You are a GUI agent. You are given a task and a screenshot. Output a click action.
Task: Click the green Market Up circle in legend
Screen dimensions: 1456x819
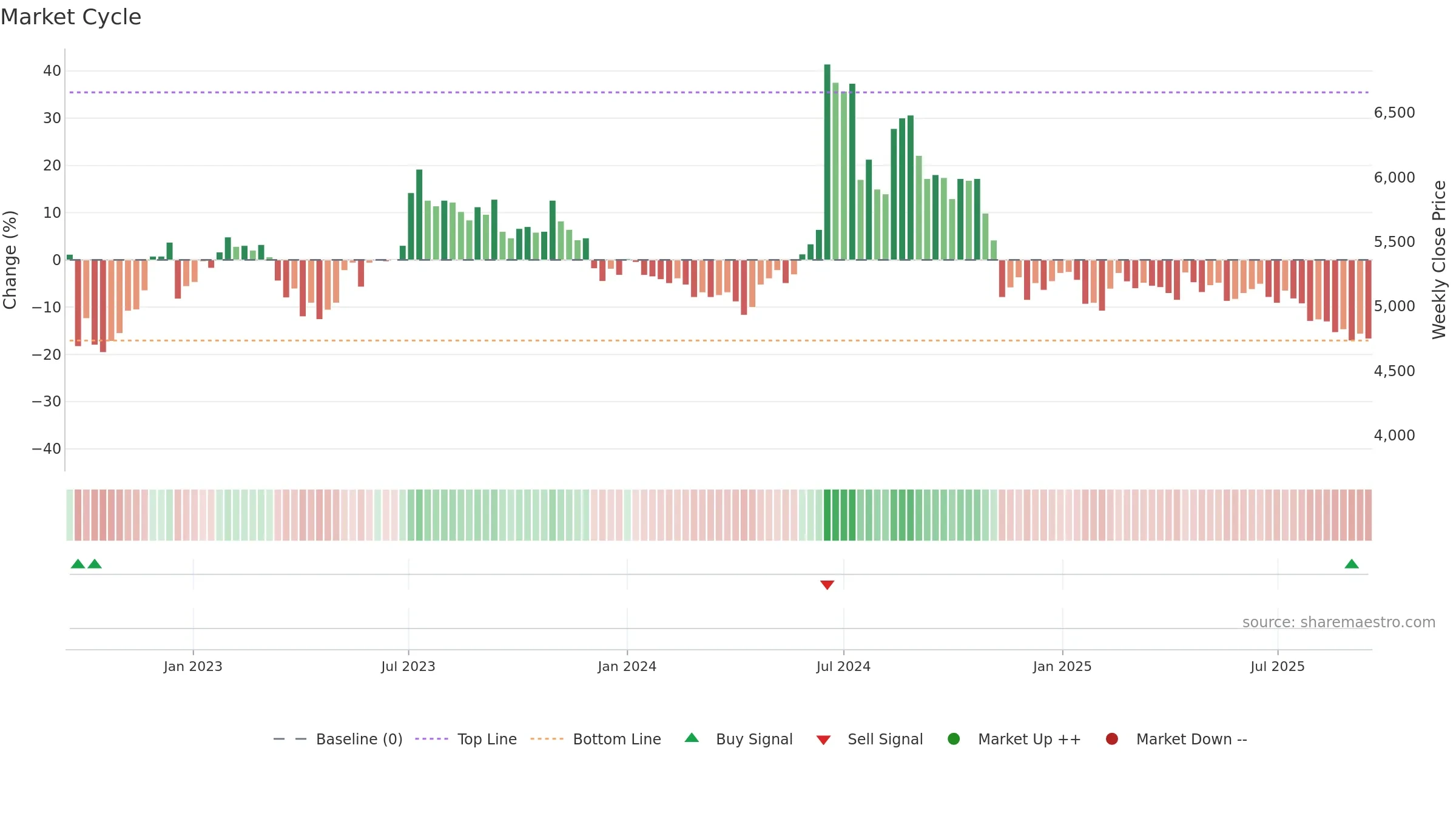click(x=954, y=738)
